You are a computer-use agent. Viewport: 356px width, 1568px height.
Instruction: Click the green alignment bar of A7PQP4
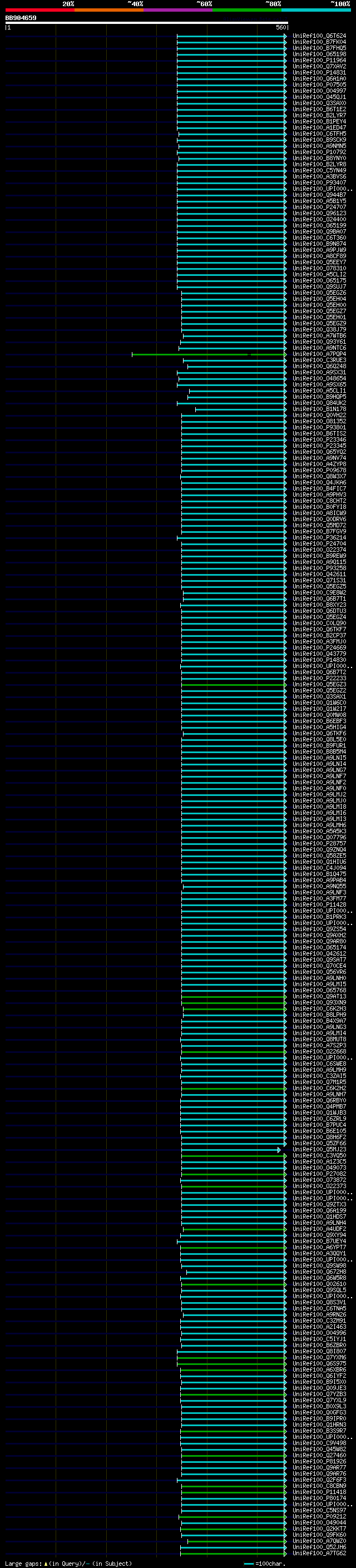click(209, 354)
